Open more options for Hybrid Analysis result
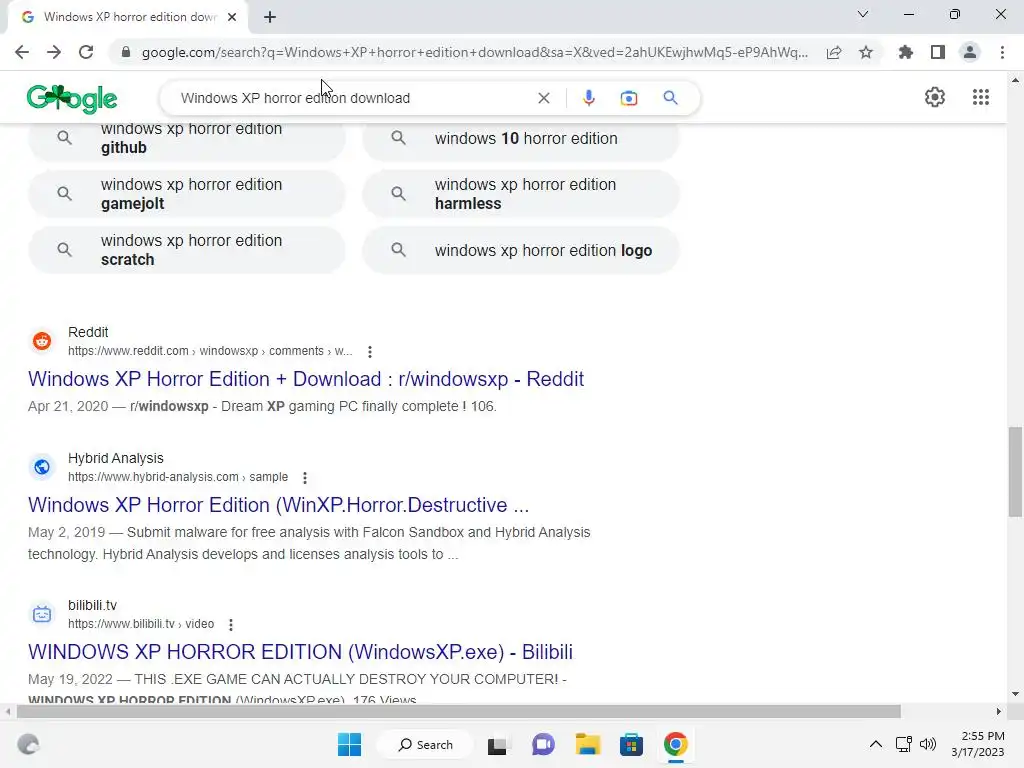Screen dimensions: 1024x768 (304, 477)
